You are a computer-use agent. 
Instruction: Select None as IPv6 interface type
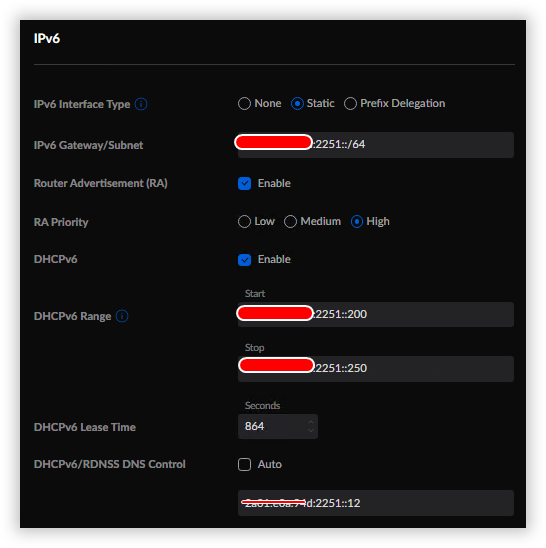244,103
